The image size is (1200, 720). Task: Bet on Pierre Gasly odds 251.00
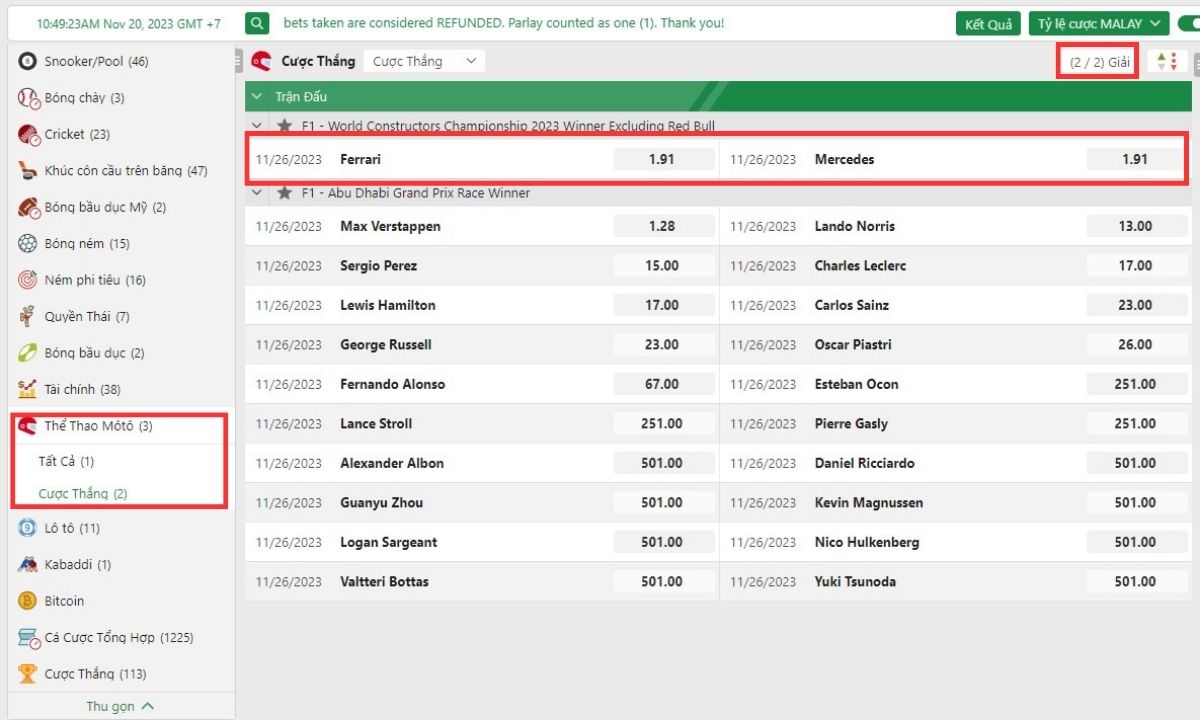(x=1135, y=424)
